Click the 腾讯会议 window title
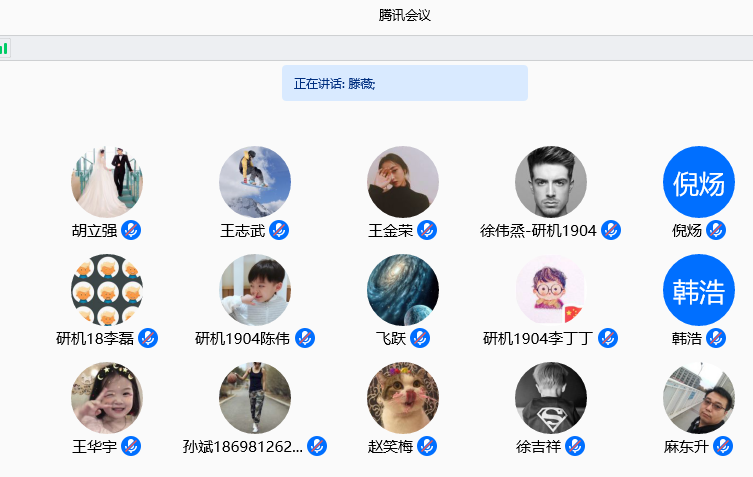Viewport: 753px width, 477px height. (405, 15)
